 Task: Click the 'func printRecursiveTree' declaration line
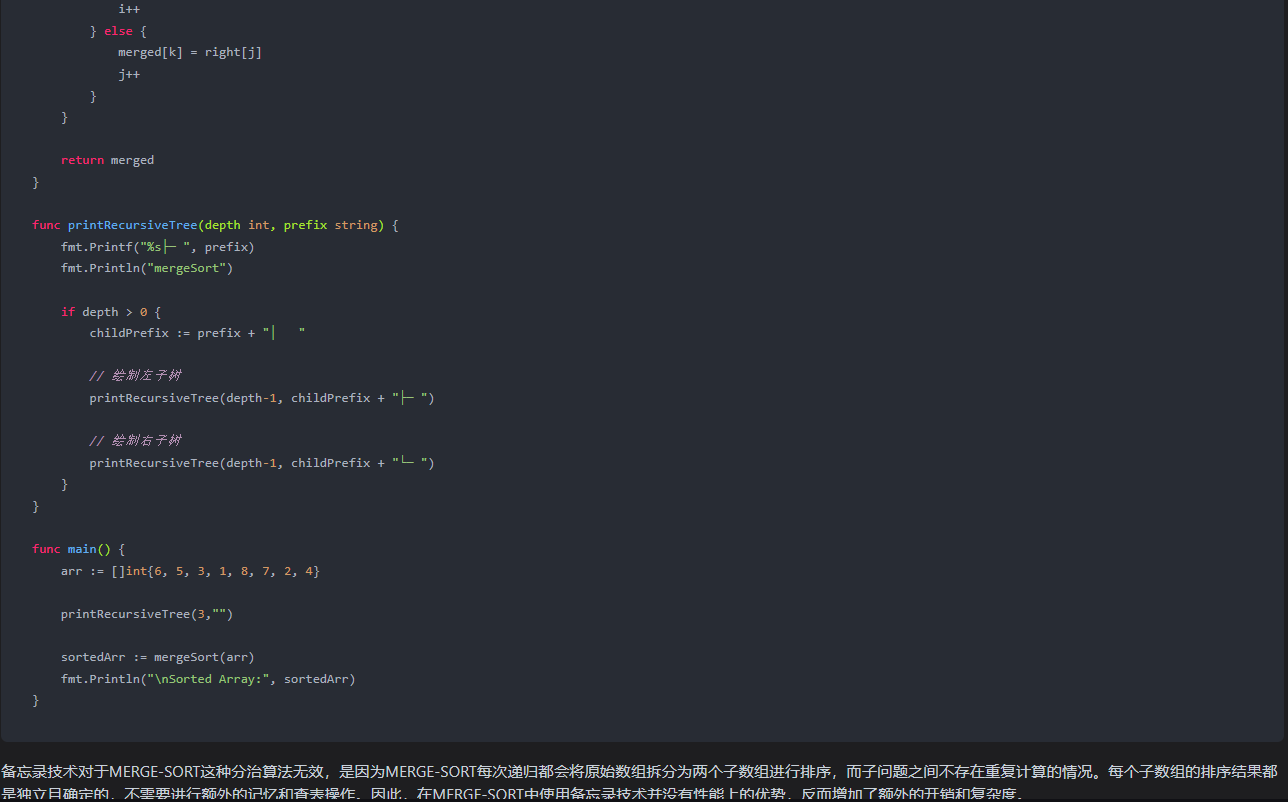tap(215, 225)
